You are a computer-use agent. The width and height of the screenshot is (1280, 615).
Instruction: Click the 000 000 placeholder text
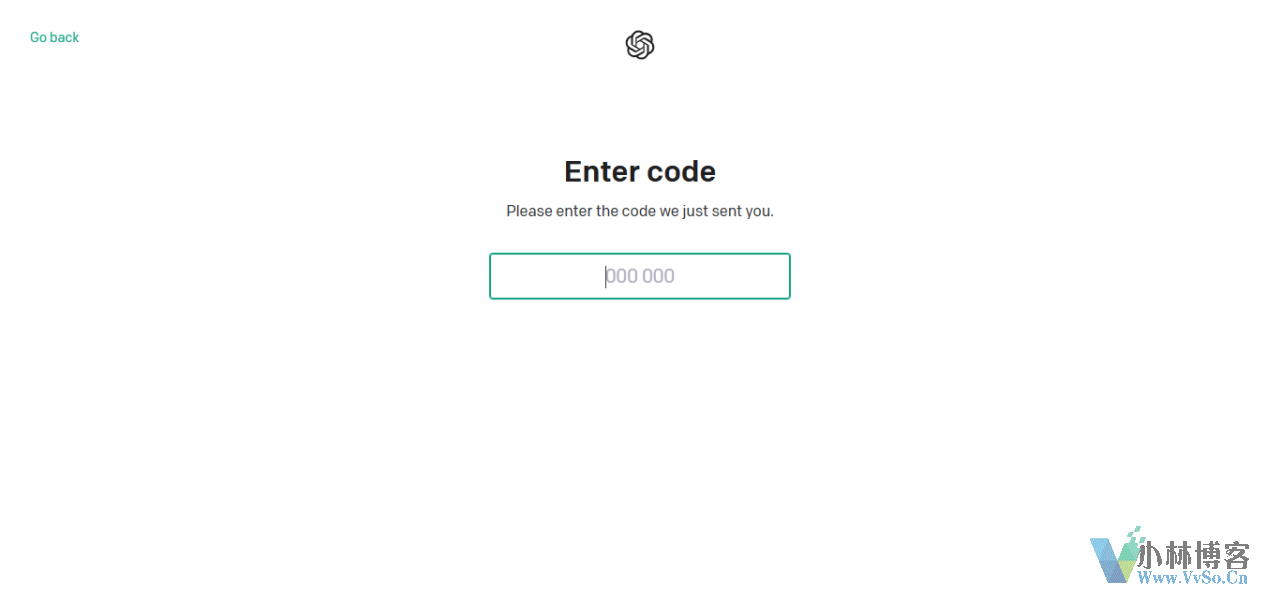[x=640, y=276]
